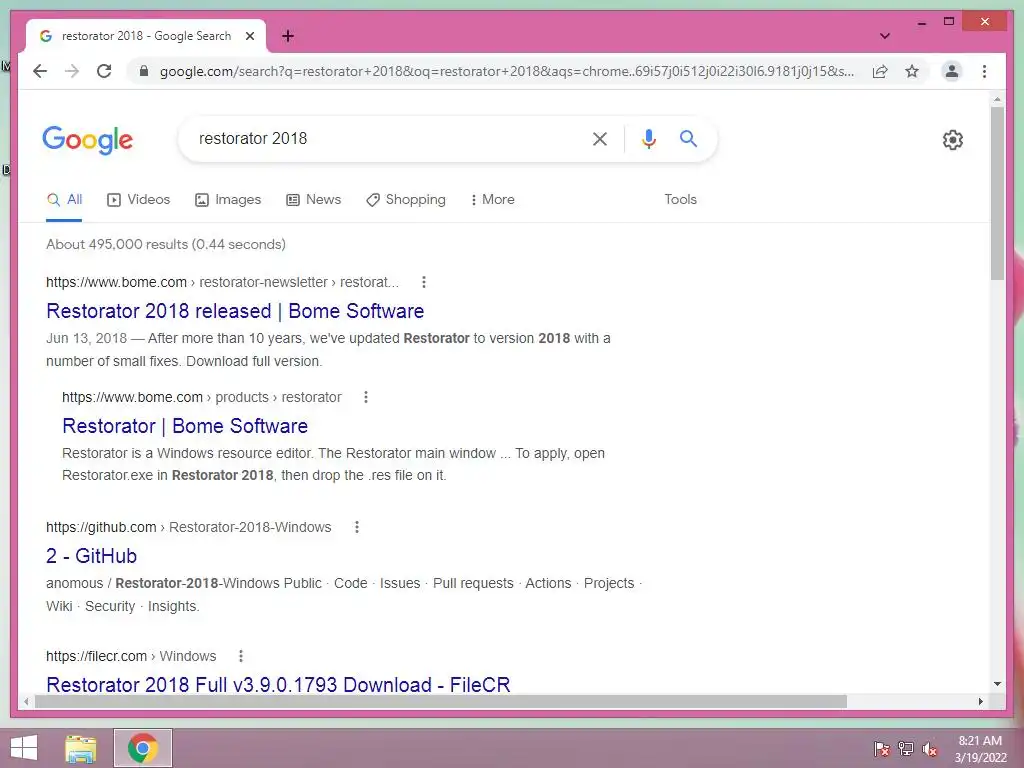Open the search Tools options
Image resolution: width=1024 pixels, height=768 pixels.
coord(680,200)
